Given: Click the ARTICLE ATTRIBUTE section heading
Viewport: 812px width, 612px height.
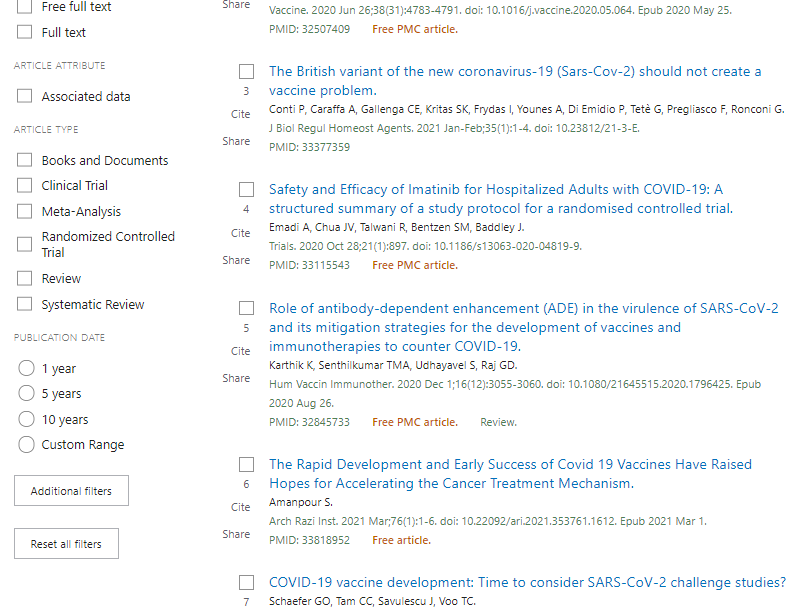Looking at the screenshot, I should coord(60,66).
